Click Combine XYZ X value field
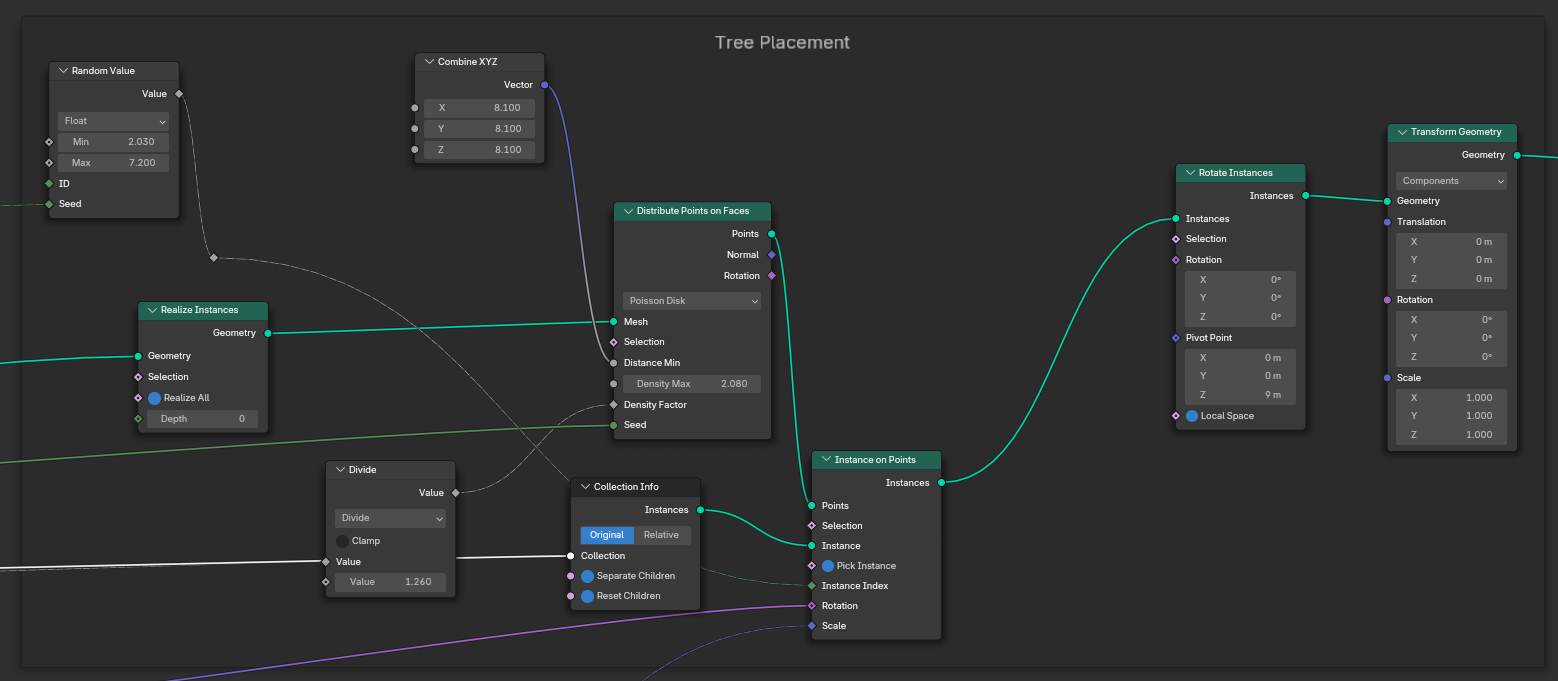1558x681 pixels. pos(479,108)
